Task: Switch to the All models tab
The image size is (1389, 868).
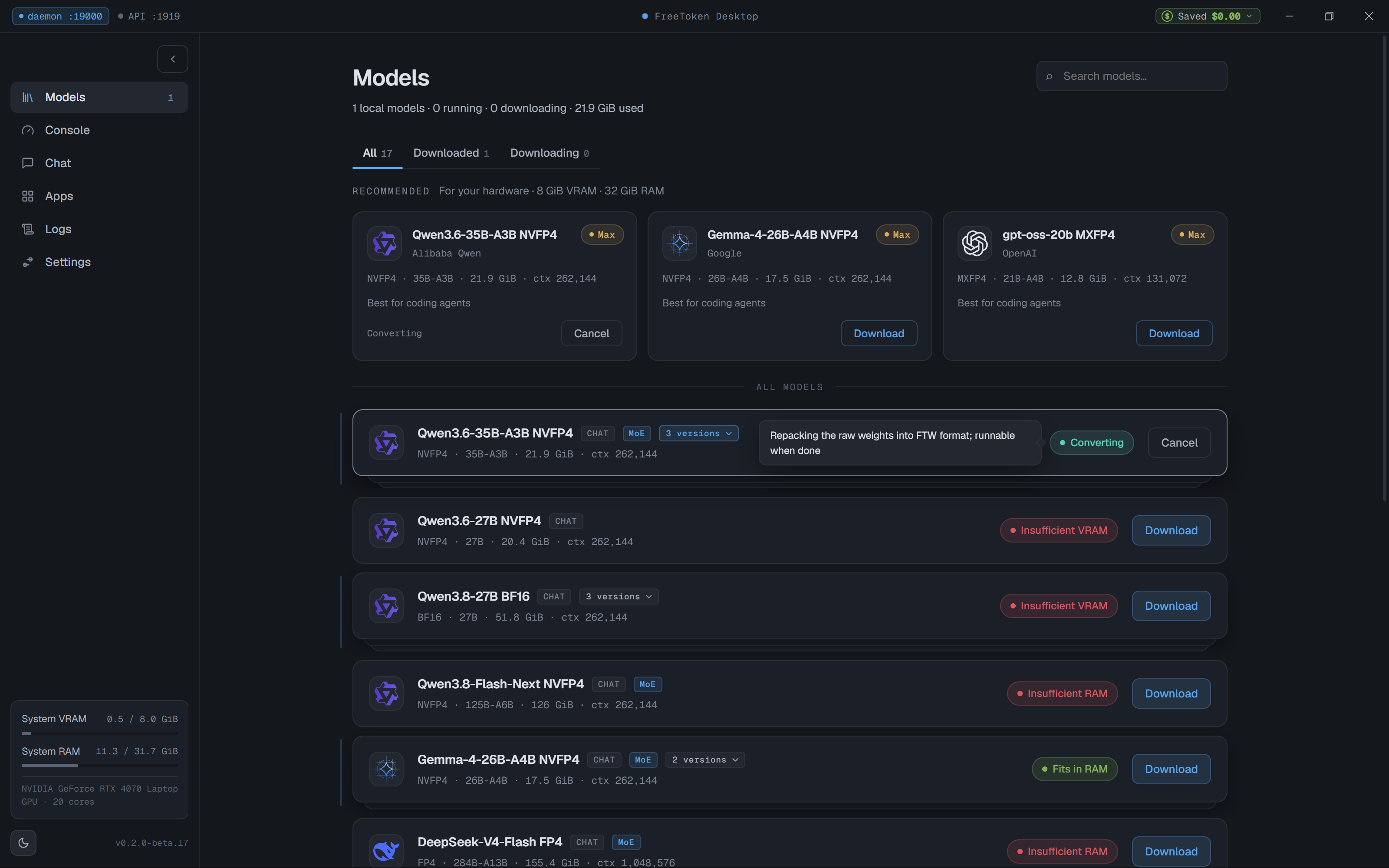Action: click(377, 153)
